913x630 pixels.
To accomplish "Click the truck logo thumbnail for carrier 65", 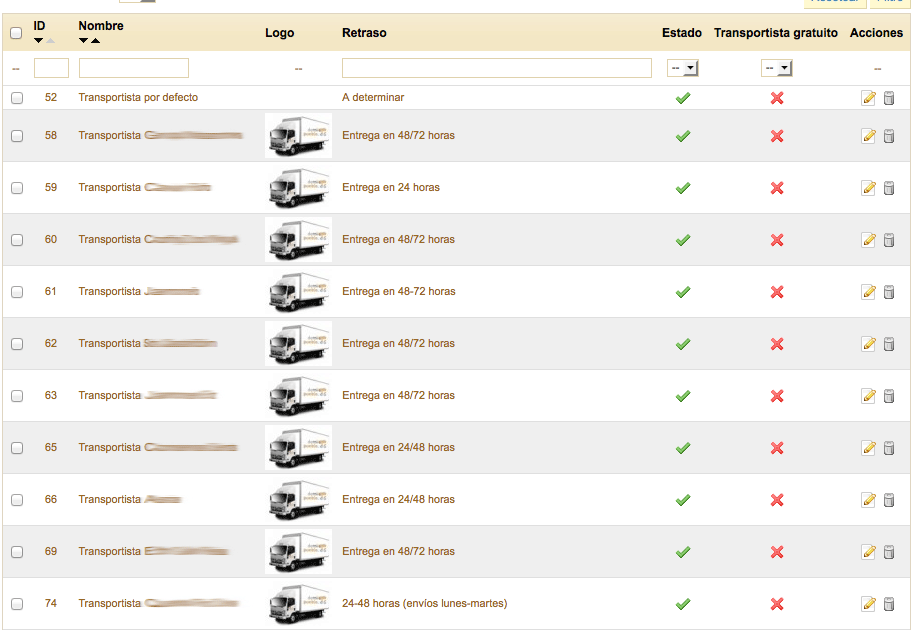I will (x=298, y=448).
